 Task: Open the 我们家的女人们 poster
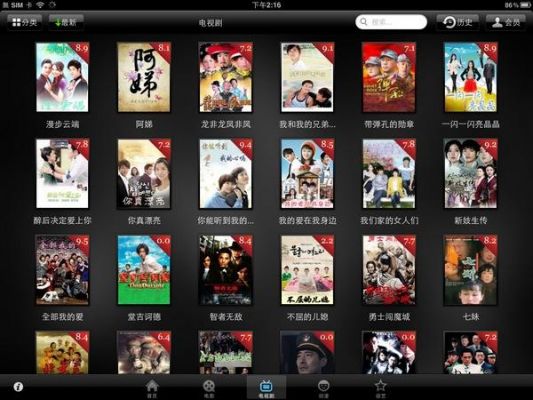pos(389,173)
